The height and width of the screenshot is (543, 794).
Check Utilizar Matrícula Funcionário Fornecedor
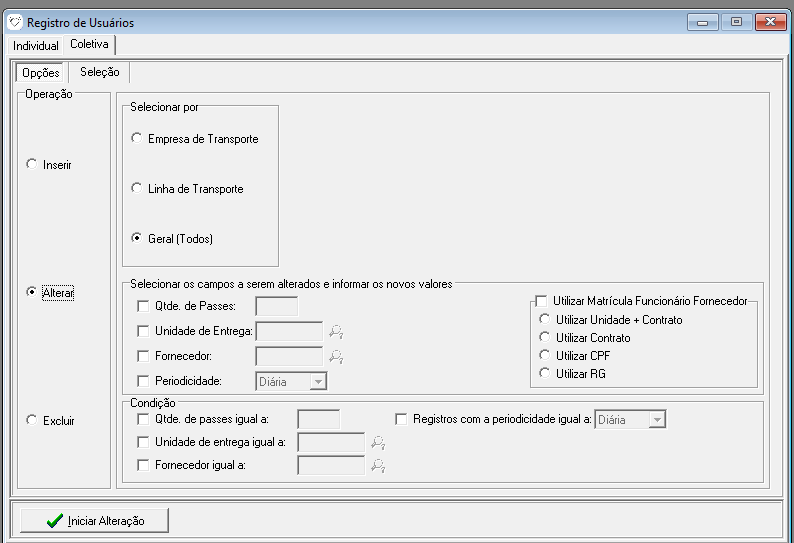point(542,301)
